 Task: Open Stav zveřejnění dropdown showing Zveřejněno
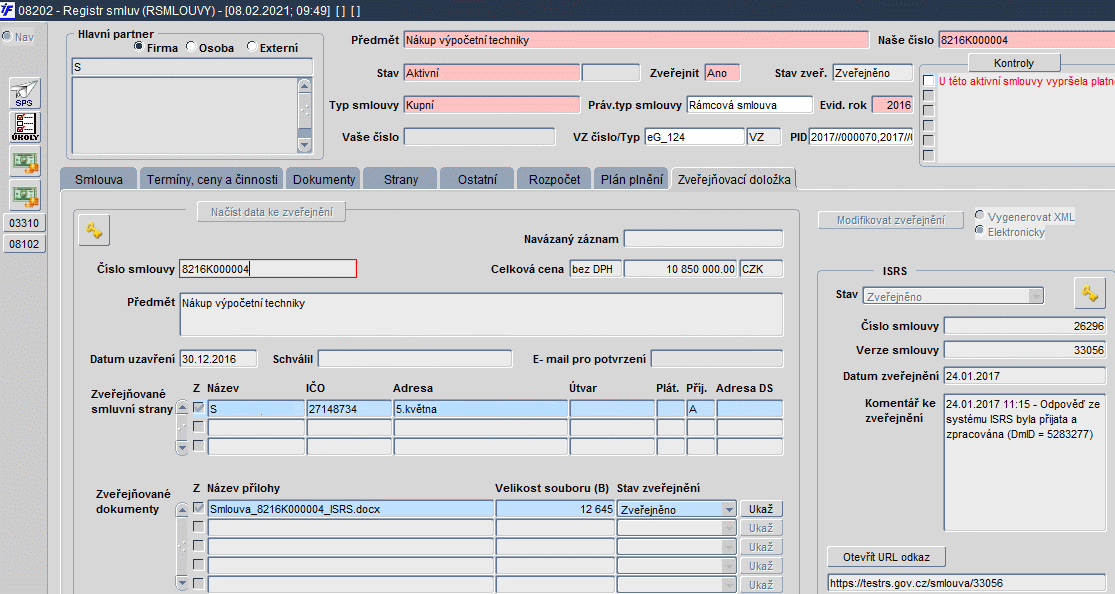[x=729, y=509]
